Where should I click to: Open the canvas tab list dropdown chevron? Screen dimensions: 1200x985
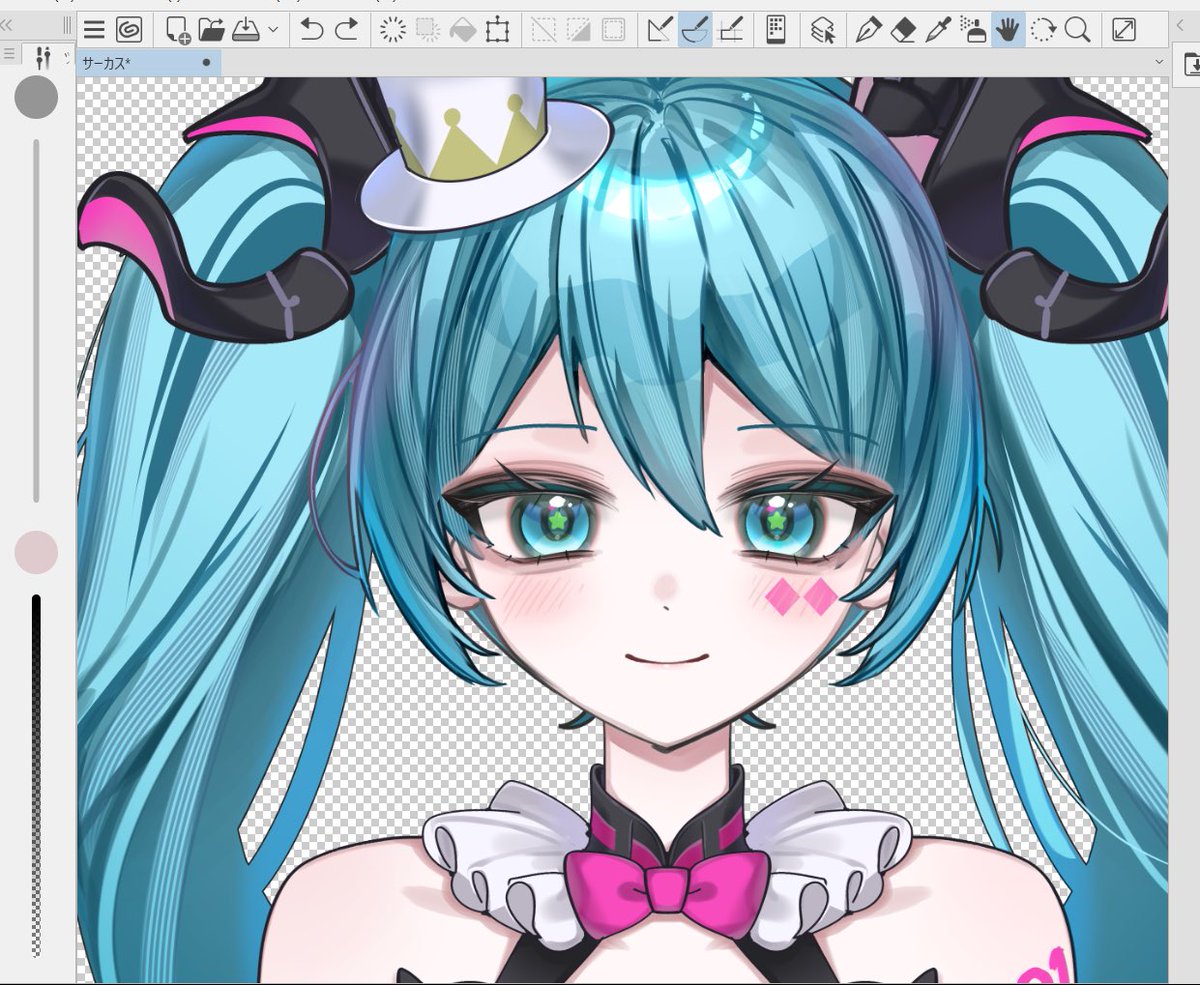tap(1159, 62)
